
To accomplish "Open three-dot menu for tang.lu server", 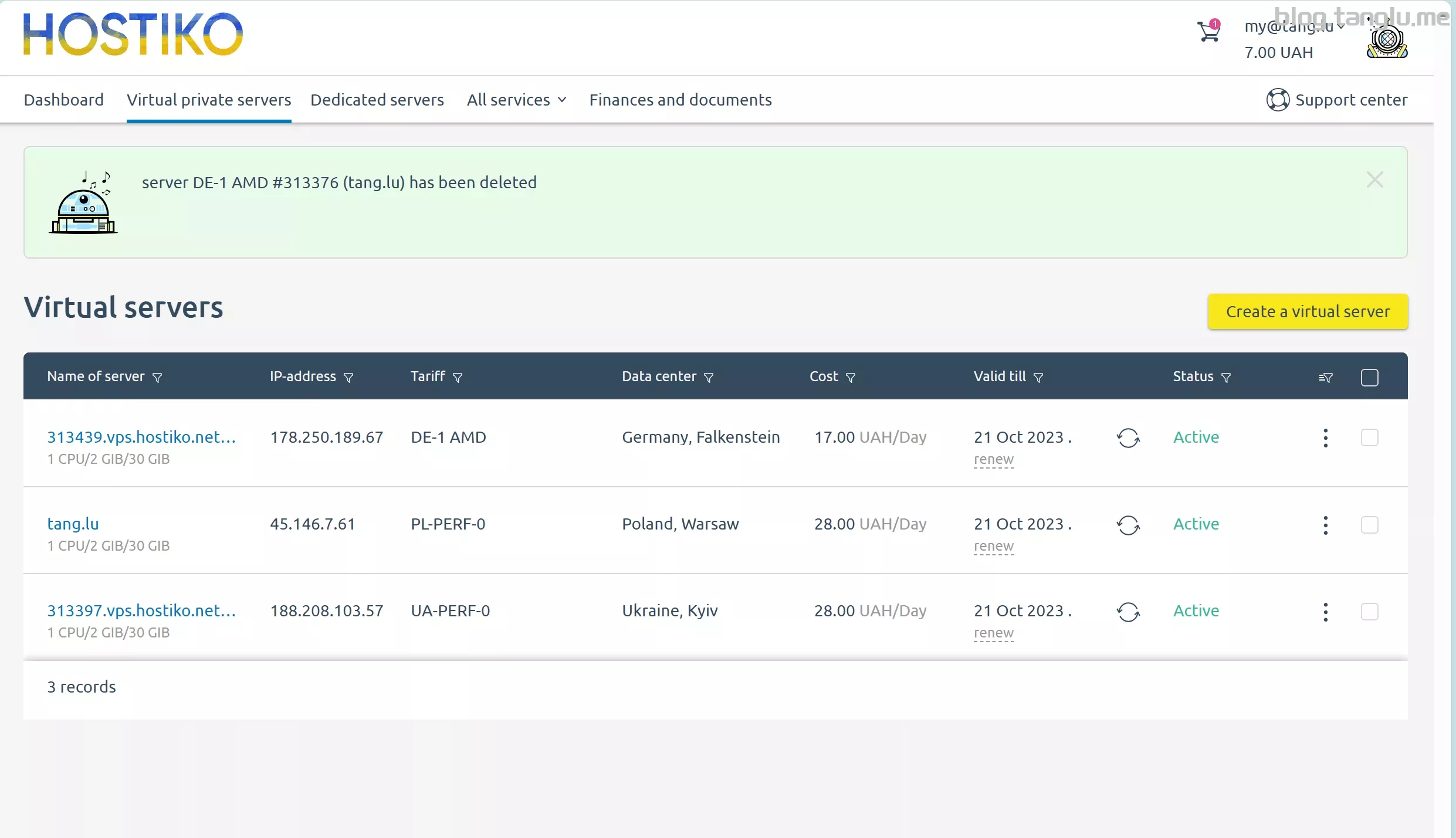I will [1326, 525].
